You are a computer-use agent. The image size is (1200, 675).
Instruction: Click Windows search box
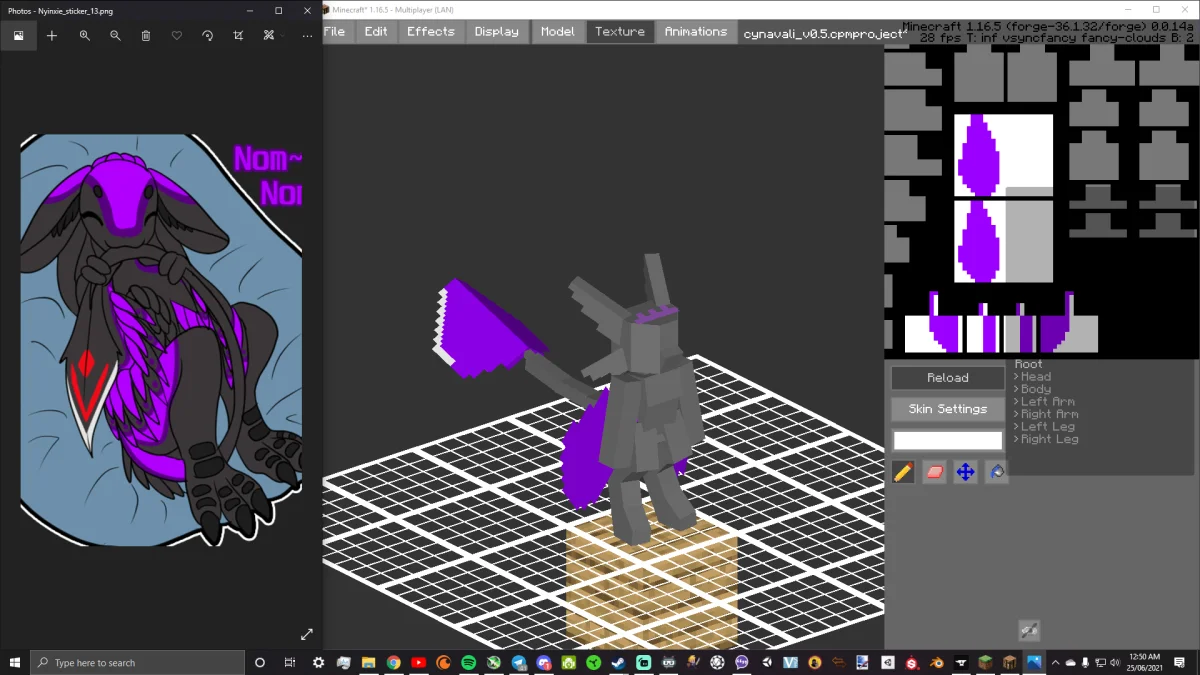point(138,662)
